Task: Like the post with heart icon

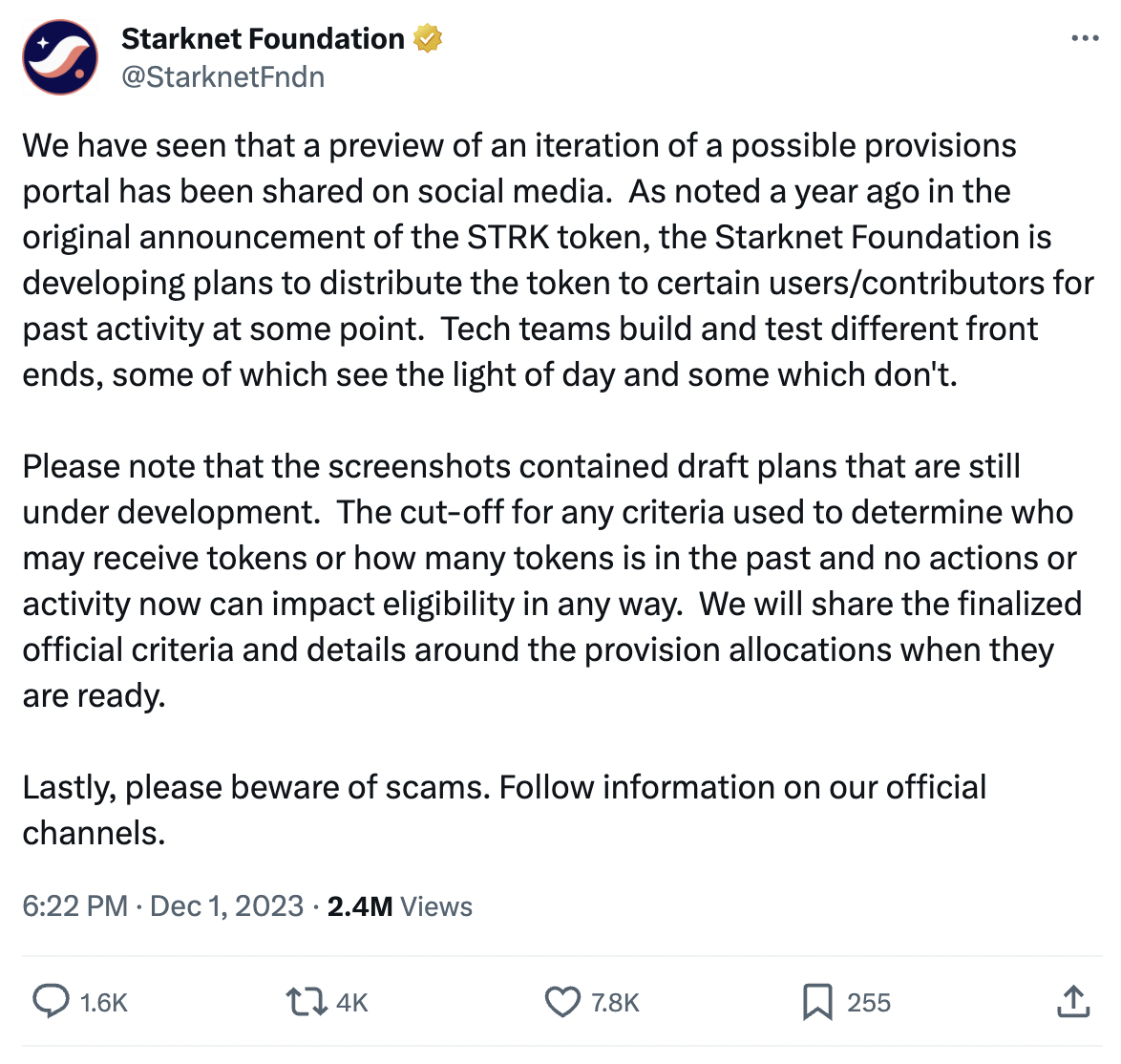Action: tap(563, 1002)
